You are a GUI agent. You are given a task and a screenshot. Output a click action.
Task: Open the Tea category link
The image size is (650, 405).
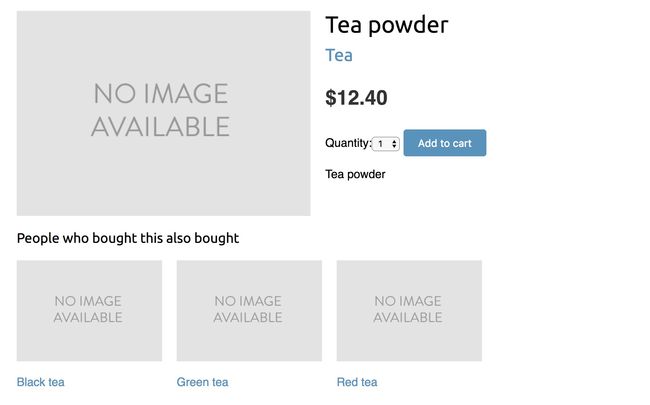tap(339, 55)
